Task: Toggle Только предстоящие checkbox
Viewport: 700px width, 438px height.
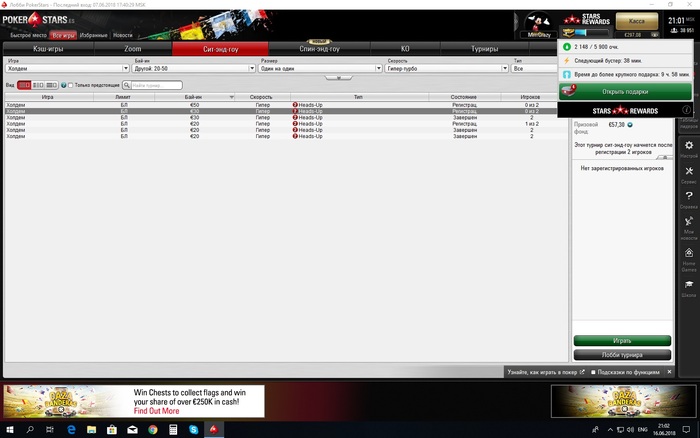Action: pos(71,85)
